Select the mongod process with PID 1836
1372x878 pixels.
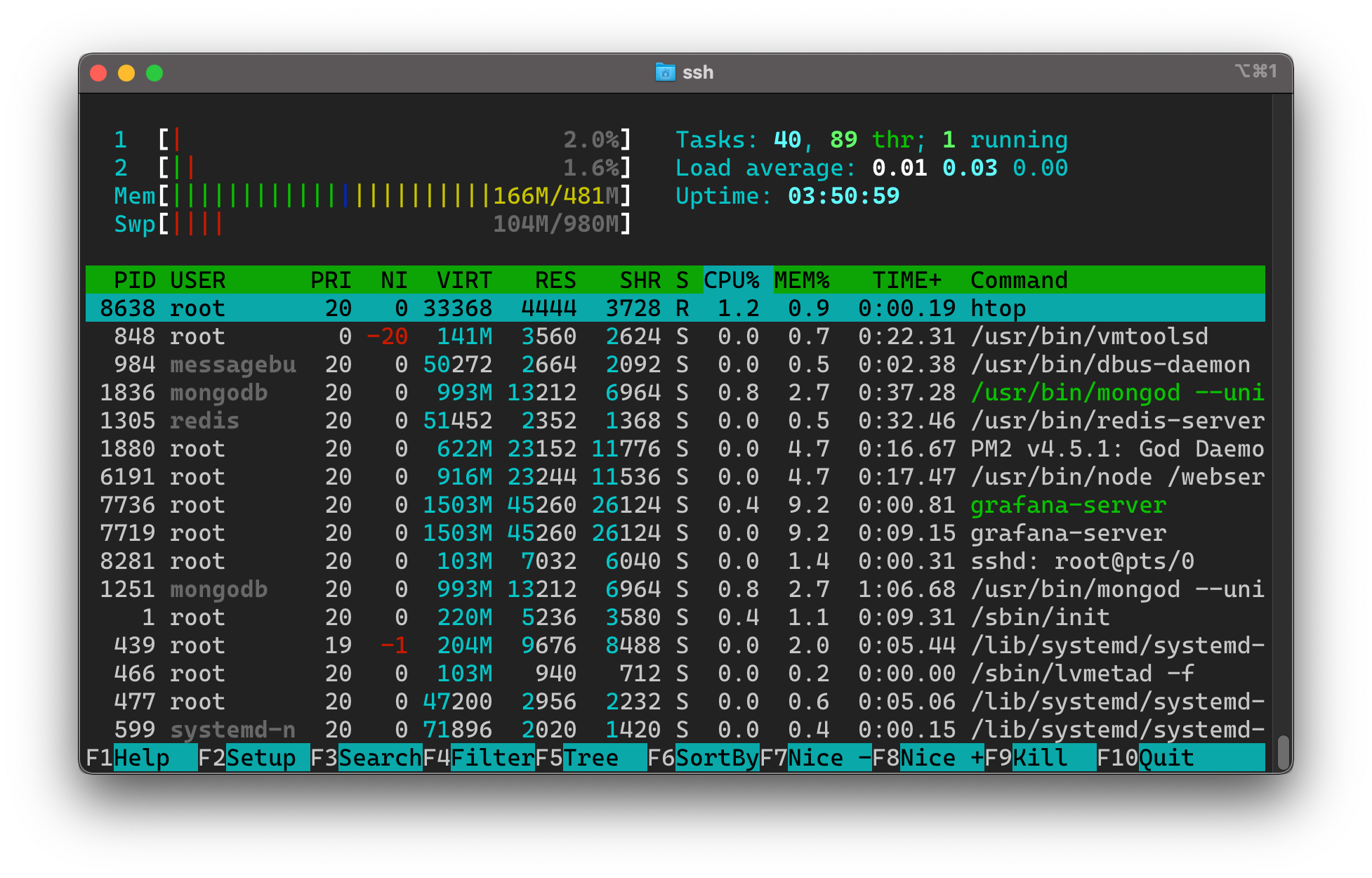point(675,393)
